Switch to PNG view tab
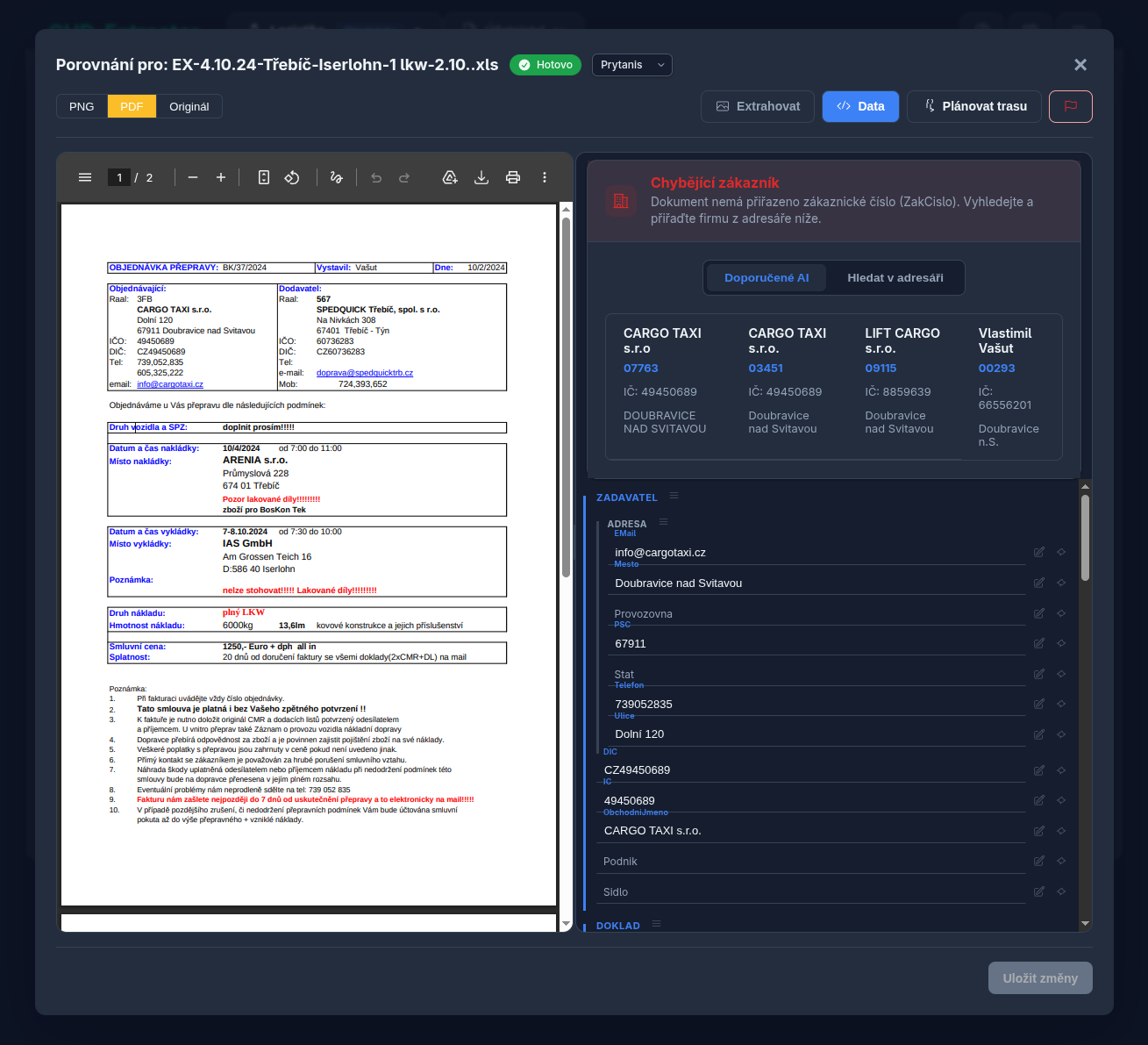1148x1045 pixels. pos(82,106)
